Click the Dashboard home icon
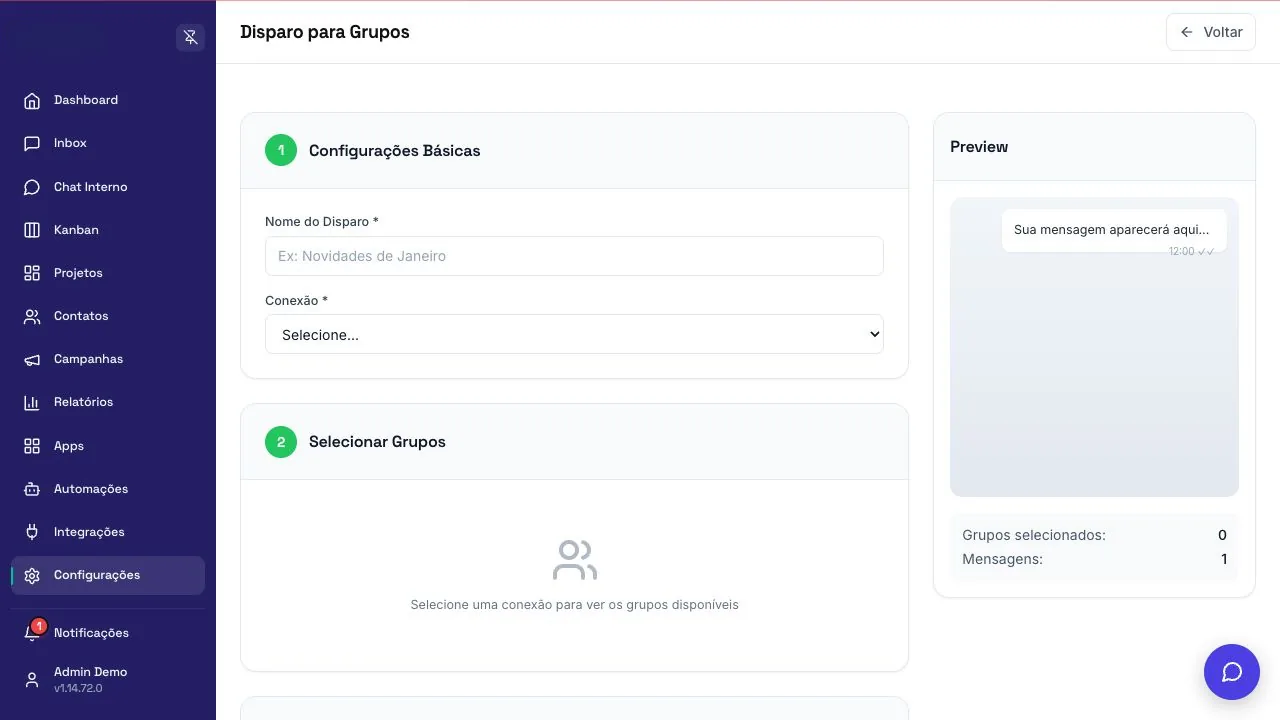Screen dimensions: 1280x720 pos(32,100)
